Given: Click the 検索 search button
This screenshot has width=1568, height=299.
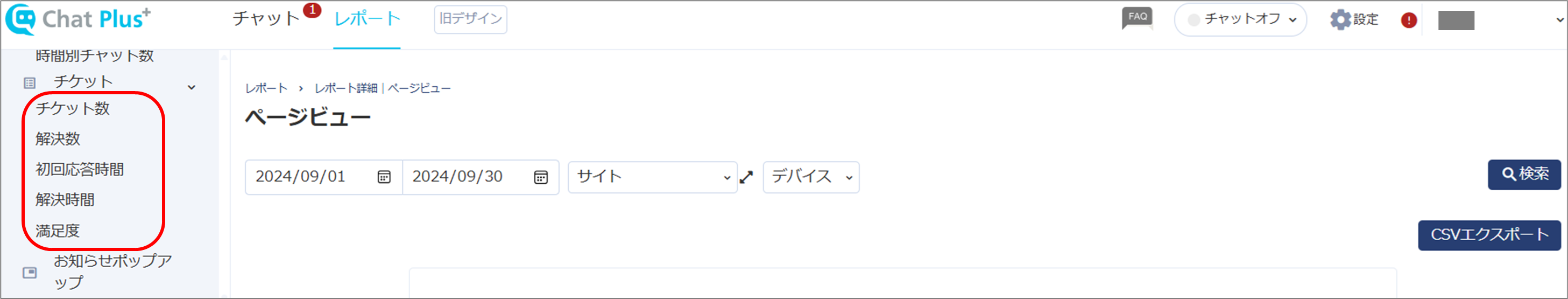Looking at the screenshot, I should pos(1524,175).
